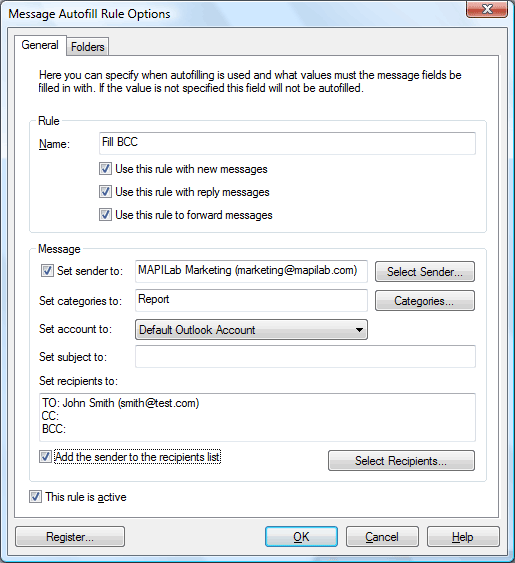Click the Register button
This screenshot has height=563, width=515.
click(x=70, y=537)
